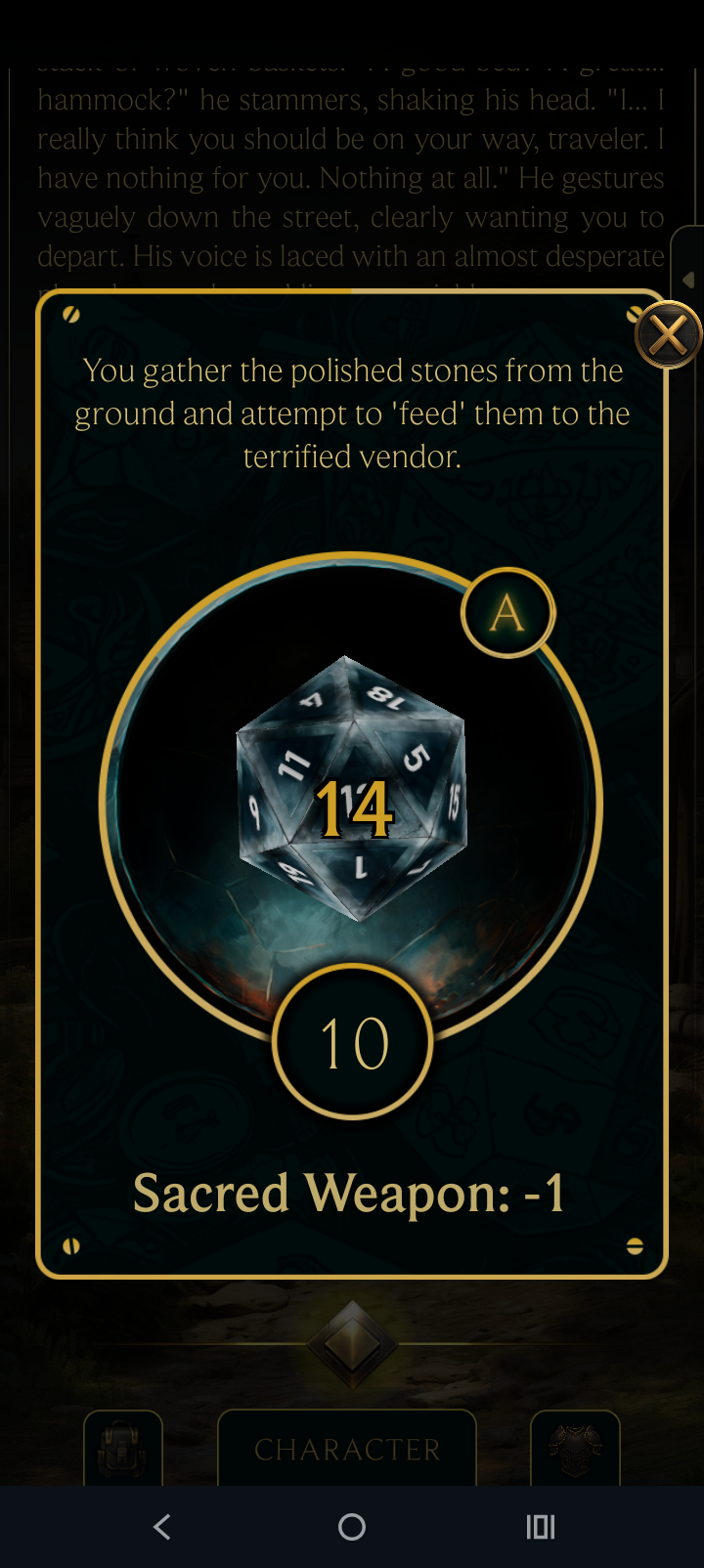The width and height of the screenshot is (704, 1568).
Task: Tap the bottom-left corner rivet of the card
Action: pyautogui.click(x=70, y=1246)
